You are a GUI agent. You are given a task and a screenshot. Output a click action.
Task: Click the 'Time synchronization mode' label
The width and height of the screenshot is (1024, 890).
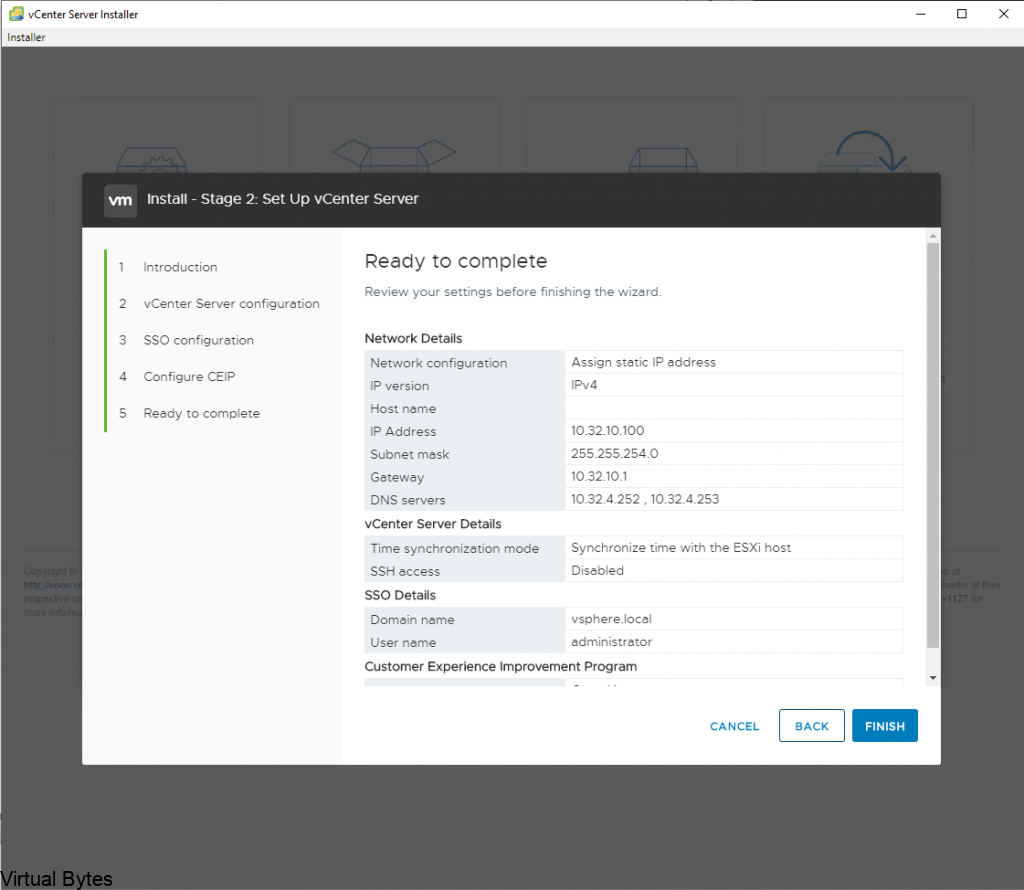[455, 548]
